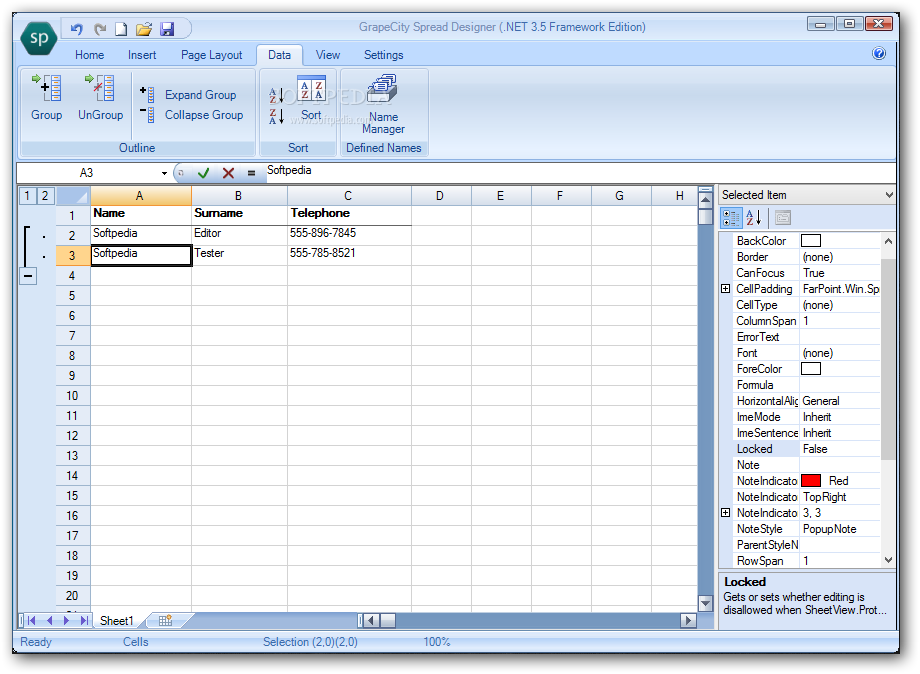The width and height of the screenshot is (920, 674).
Task: Open the Selected Item dropdown
Action: click(888, 195)
